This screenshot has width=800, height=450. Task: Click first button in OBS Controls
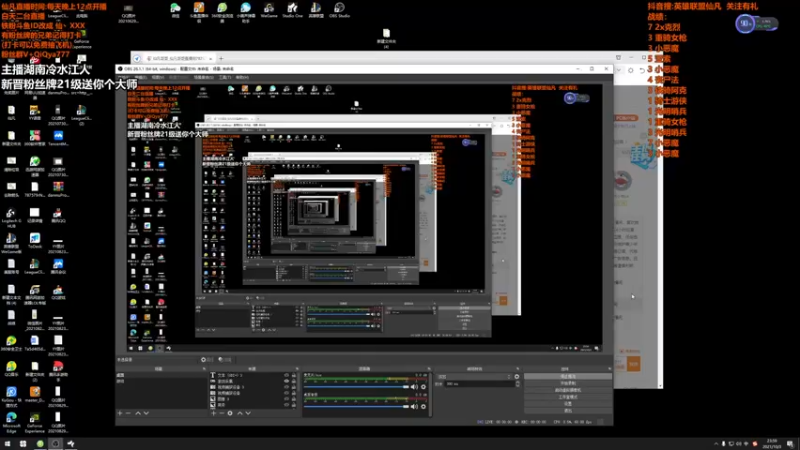click(x=568, y=377)
